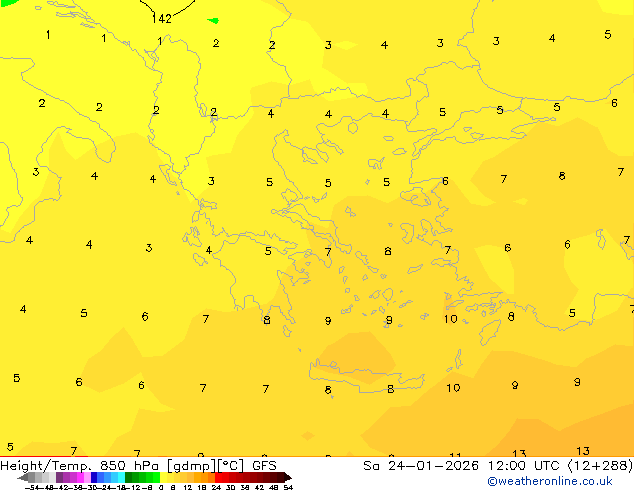This screenshot has height=490, width=634.
Task: Click the '54' label on the color scale
Action: (288, 487)
